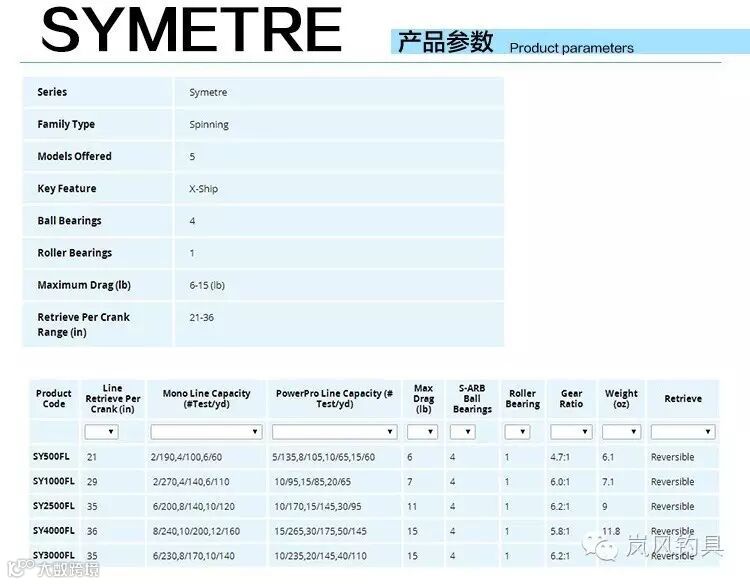Open the Mono Line Capacity filter dropdown
The image size is (750, 584).
[206, 432]
